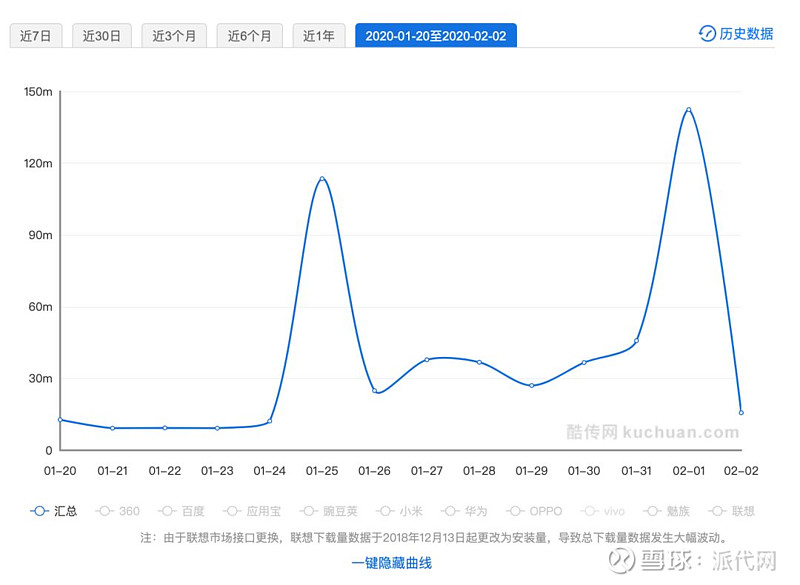Click the 60m y-axis label
The width and height of the screenshot is (800, 585).
tap(41, 307)
